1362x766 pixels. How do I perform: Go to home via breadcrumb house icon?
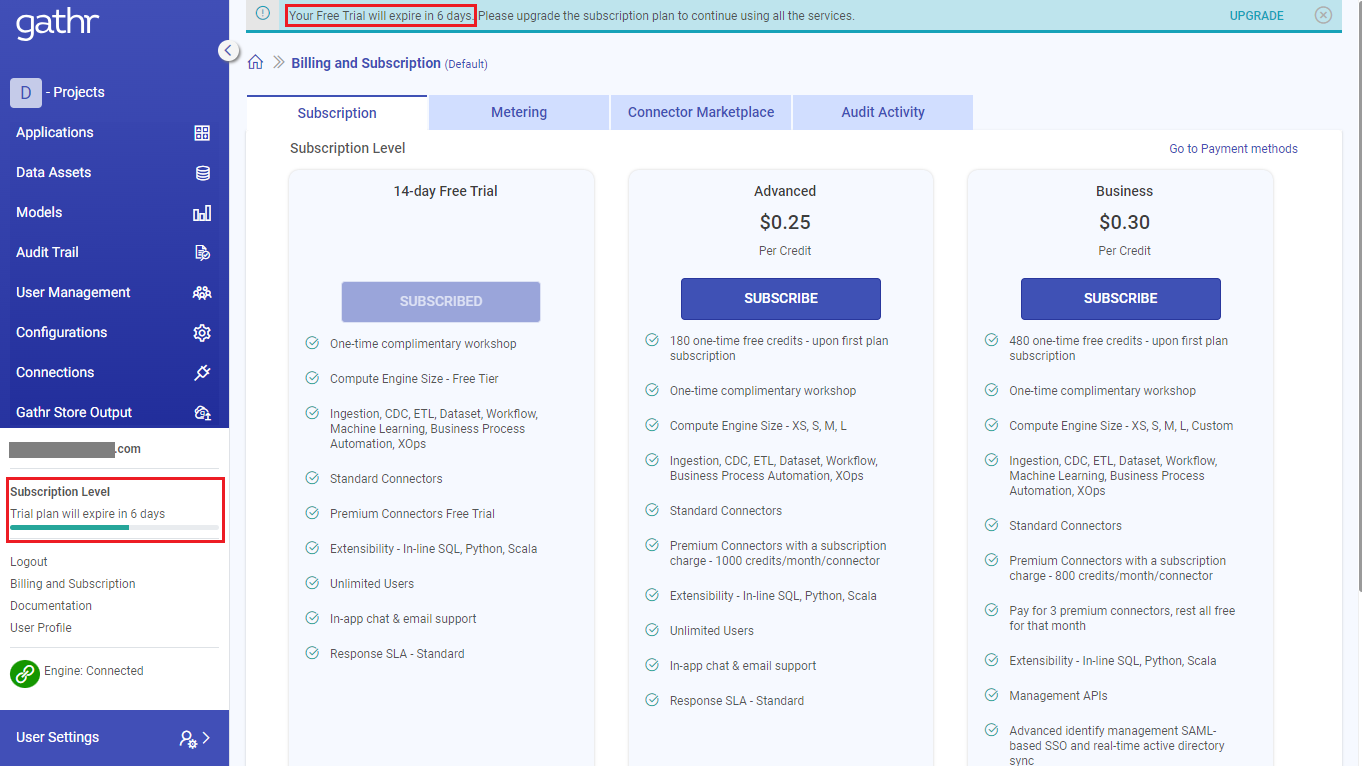[x=256, y=62]
